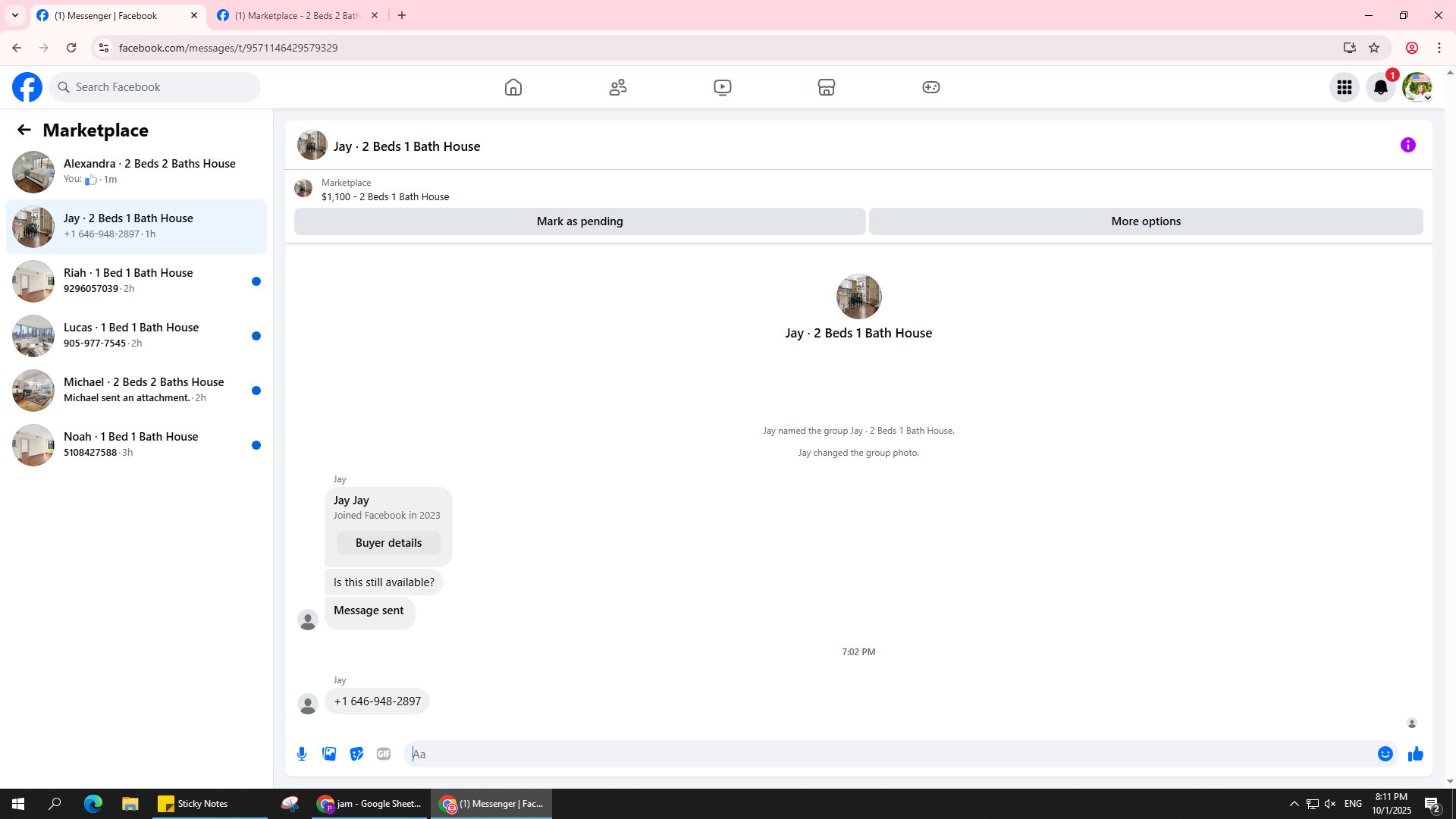Open Windows taskbar search
Image resolution: width=1456 pixels, height=819 pixels.
[x=55, y=804]
